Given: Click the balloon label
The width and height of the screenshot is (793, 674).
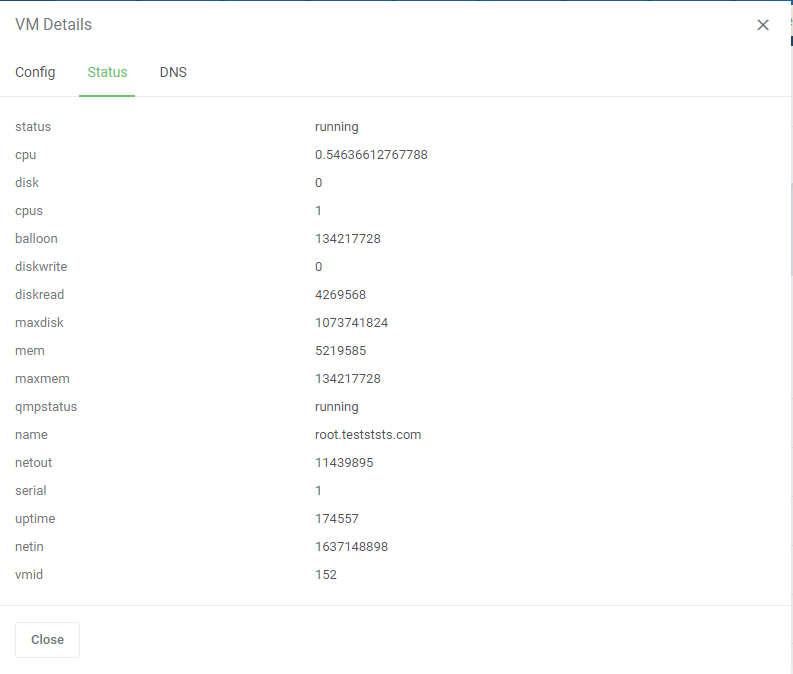Looking at the screenshot, I should click(x=36, y=239).
